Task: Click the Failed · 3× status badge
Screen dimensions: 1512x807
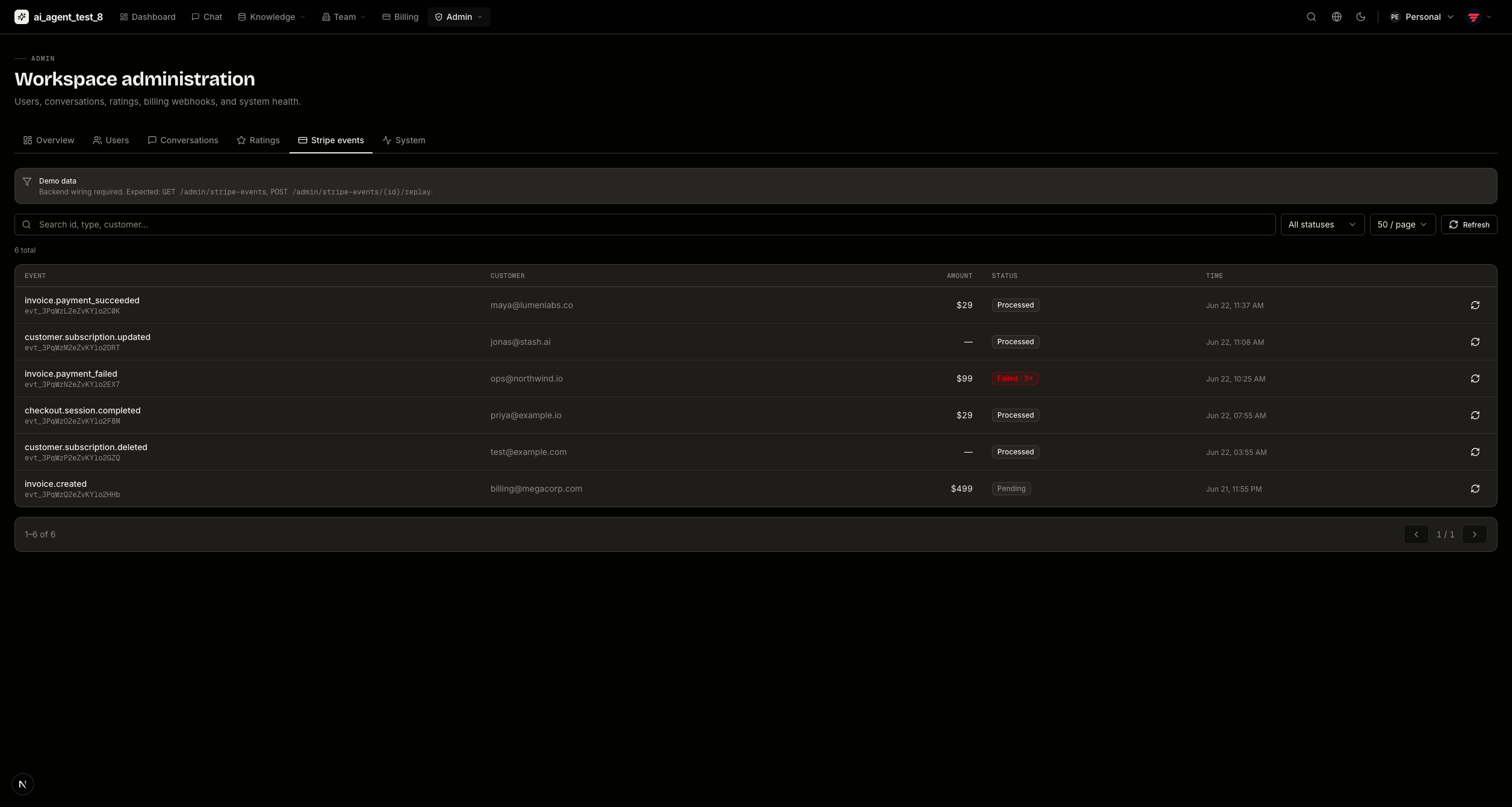Action: (1015, 379)
